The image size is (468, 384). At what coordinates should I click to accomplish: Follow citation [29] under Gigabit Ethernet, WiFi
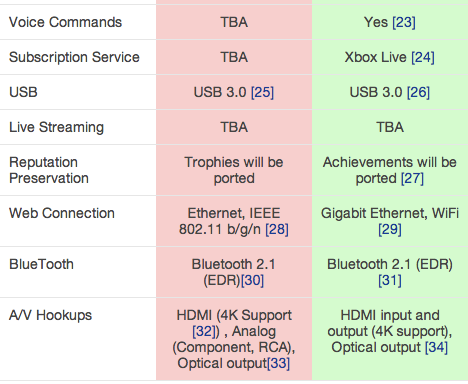(390, 230)
